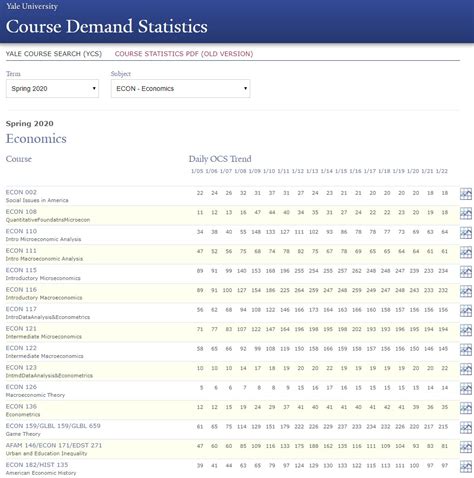This screenshot has width=474, height=478.
Task: Open the Term dropdown showing Spring 2020
Action: 52,89
